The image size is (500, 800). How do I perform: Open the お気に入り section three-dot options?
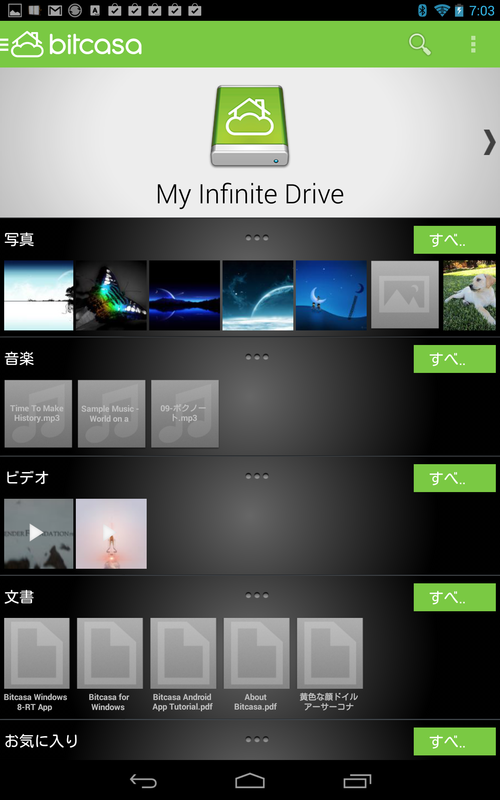[257, 739]
